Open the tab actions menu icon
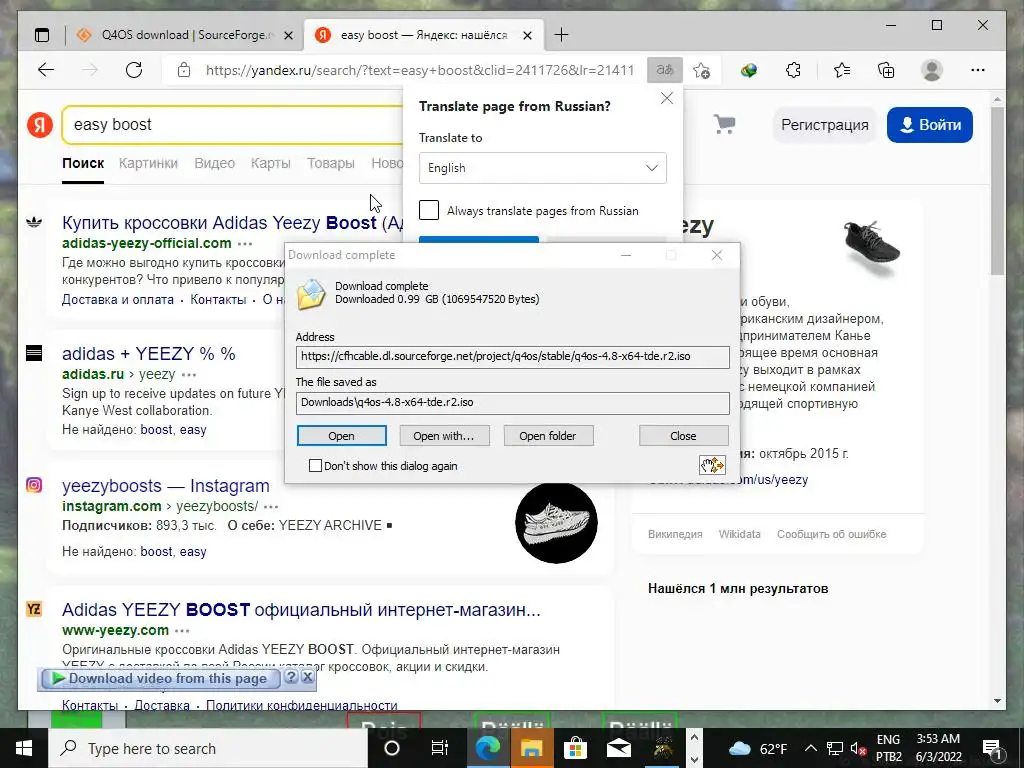Image resolution: width=1024 pixels, height=768 pixels. pos(42,35)
